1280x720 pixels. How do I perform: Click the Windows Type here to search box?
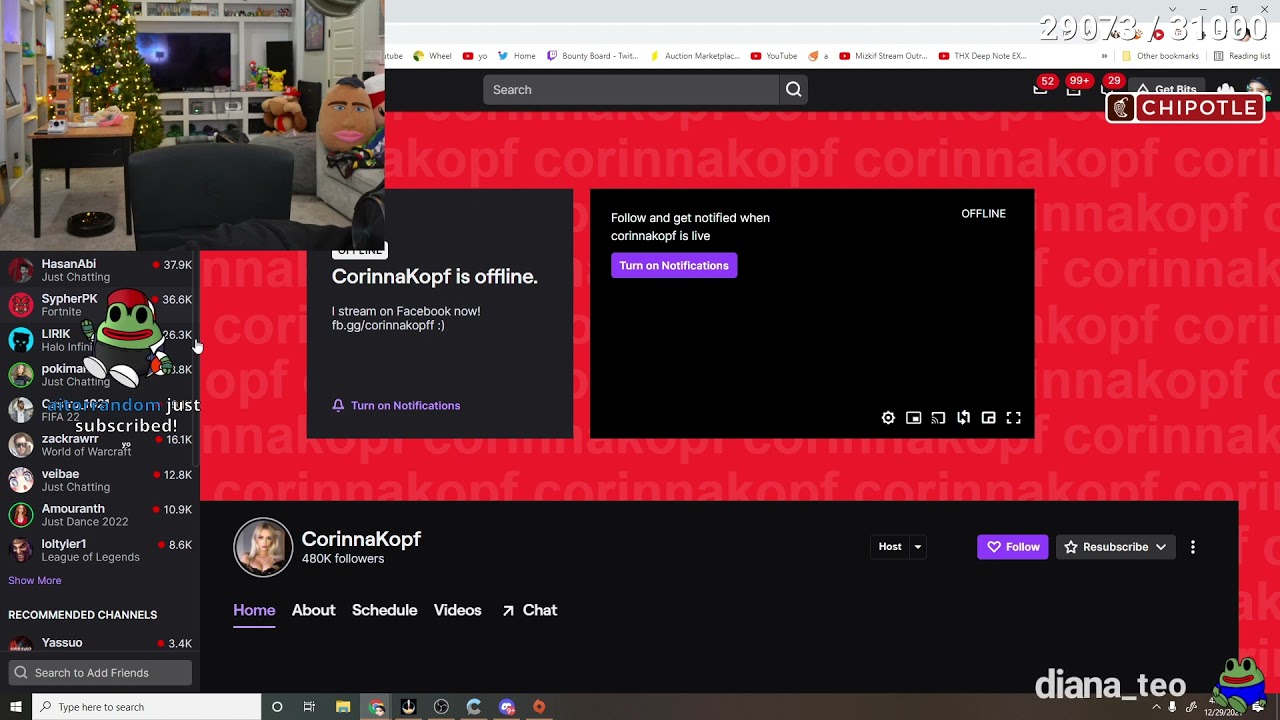[146, 707]
